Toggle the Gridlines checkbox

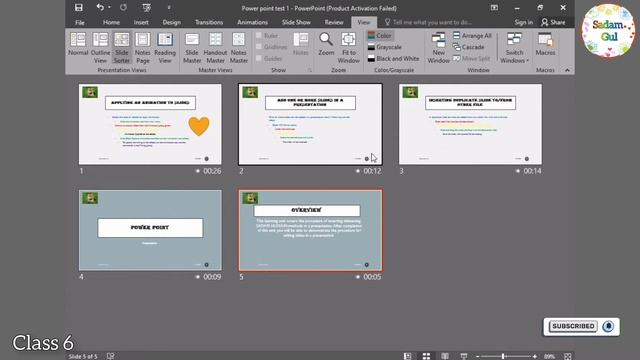[x=259, y=47]
